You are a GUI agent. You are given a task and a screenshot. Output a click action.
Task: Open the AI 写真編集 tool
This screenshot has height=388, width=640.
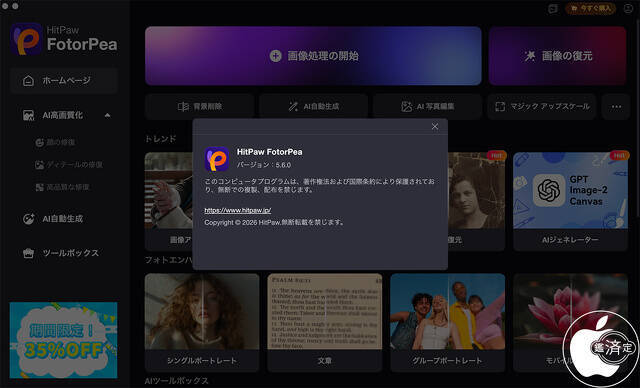[427, 106]
